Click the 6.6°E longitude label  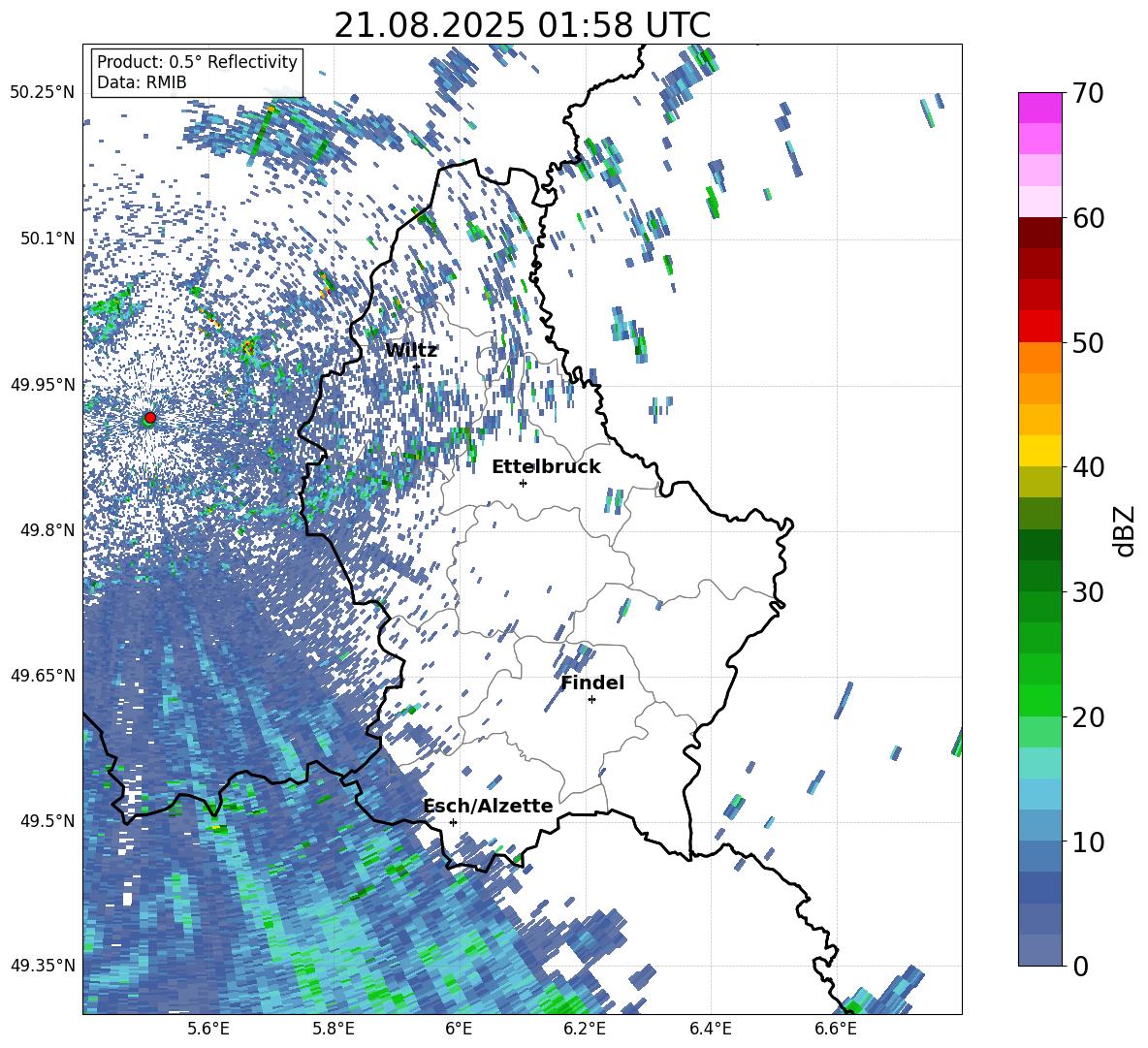pos(836,1029)
